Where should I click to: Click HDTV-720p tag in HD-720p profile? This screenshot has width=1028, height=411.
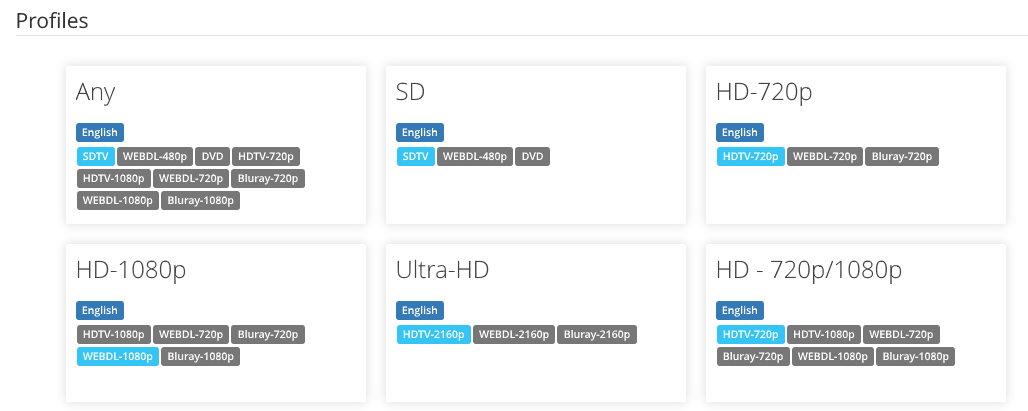click(751, 157)
